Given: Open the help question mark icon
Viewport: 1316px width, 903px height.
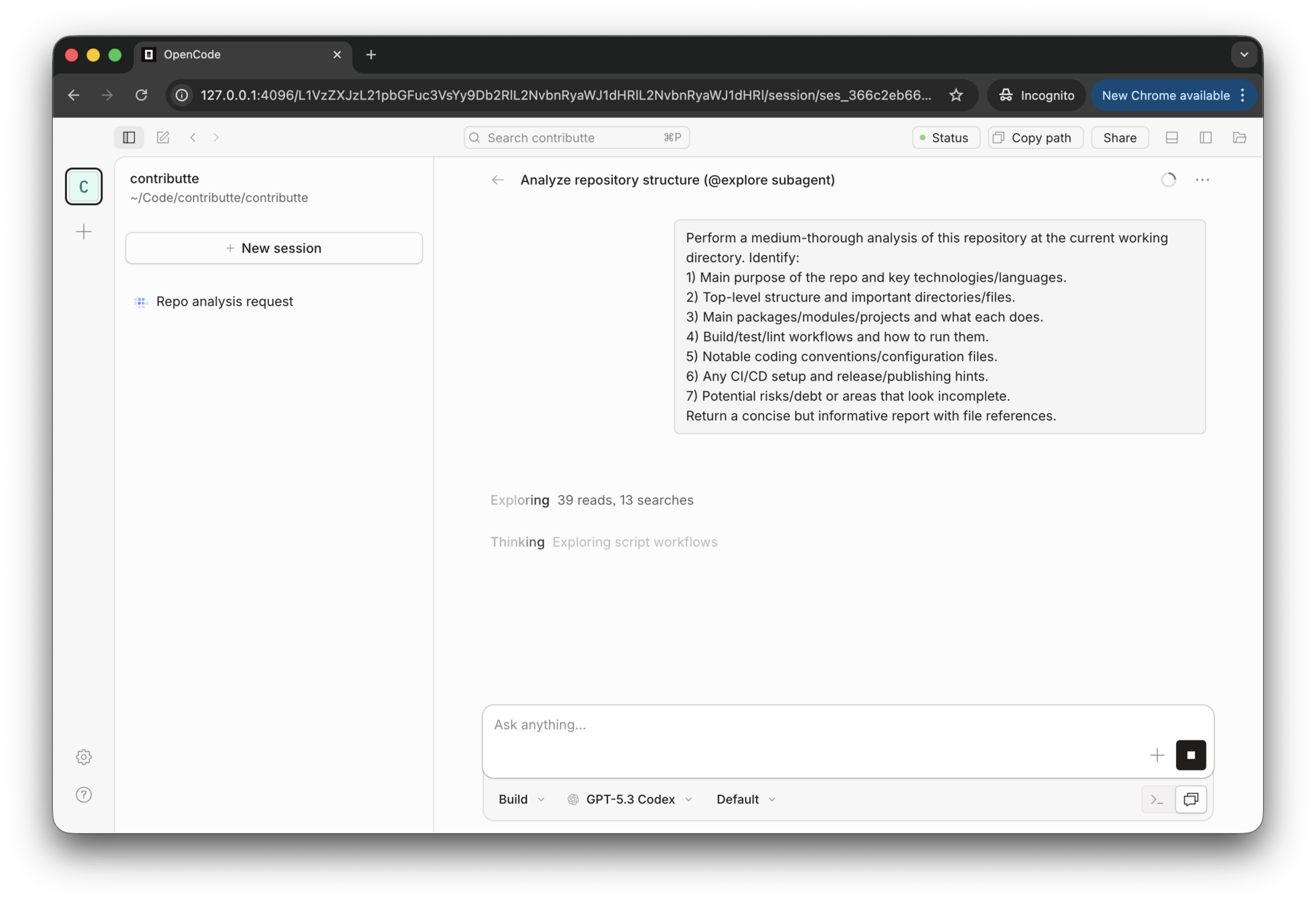Looking at the screenshot, I should [x=84, y=795].
